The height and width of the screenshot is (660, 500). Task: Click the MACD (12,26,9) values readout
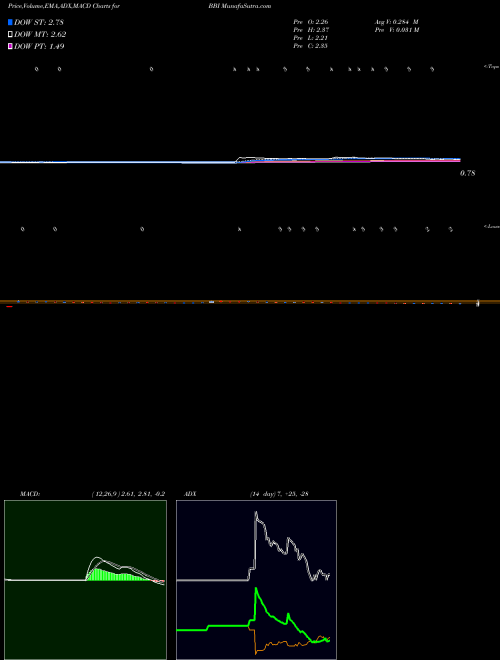[x=128, y=494]
